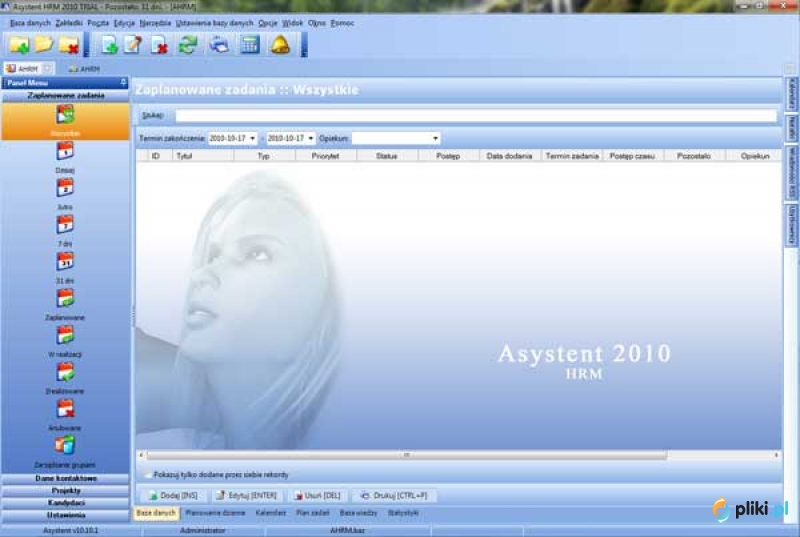Expand the Kandydaci panel section
The height and width of the screenshot is (537, 800).
65,503
